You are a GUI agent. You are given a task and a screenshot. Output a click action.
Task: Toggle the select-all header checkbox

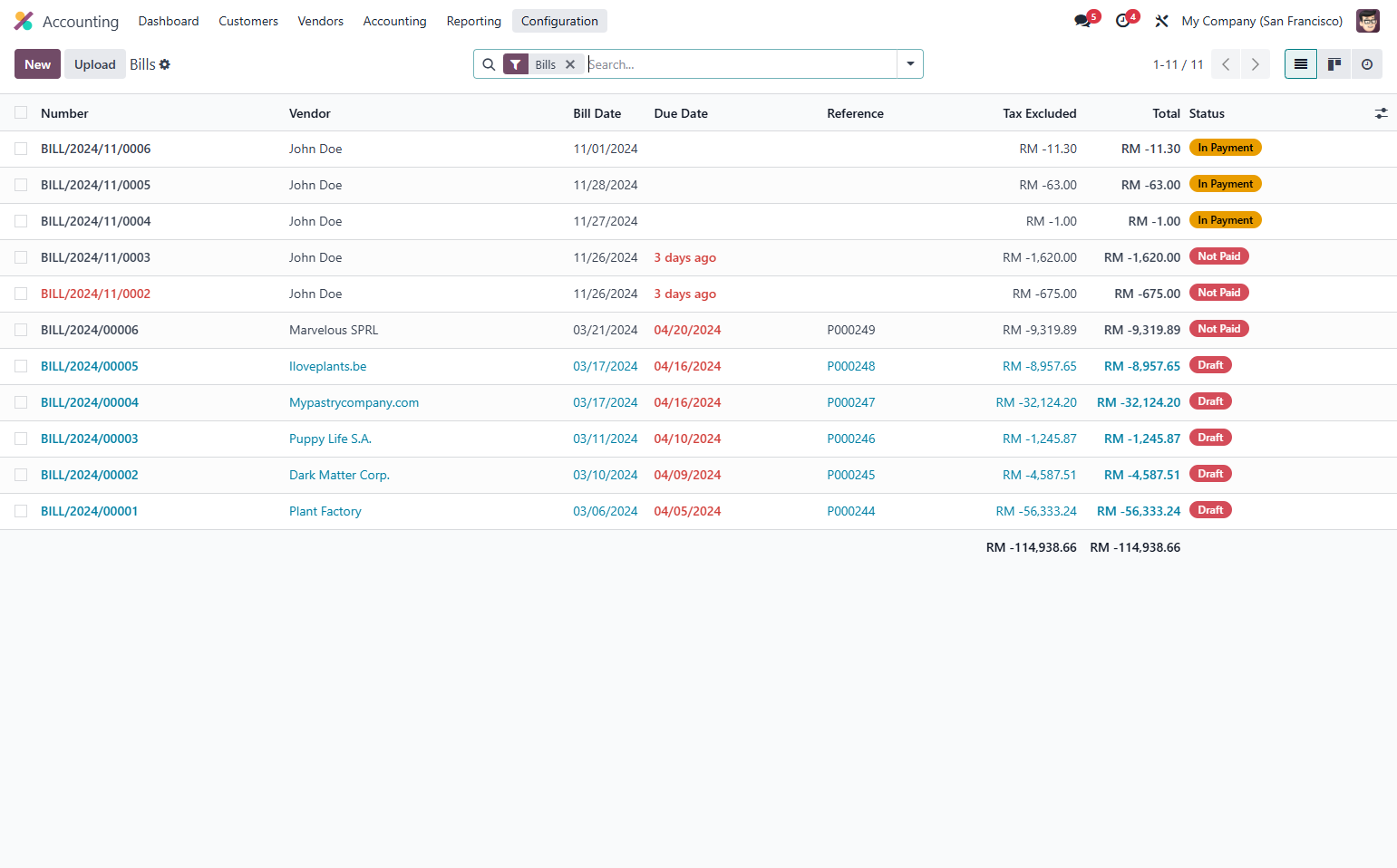click(x=21, y=112)
